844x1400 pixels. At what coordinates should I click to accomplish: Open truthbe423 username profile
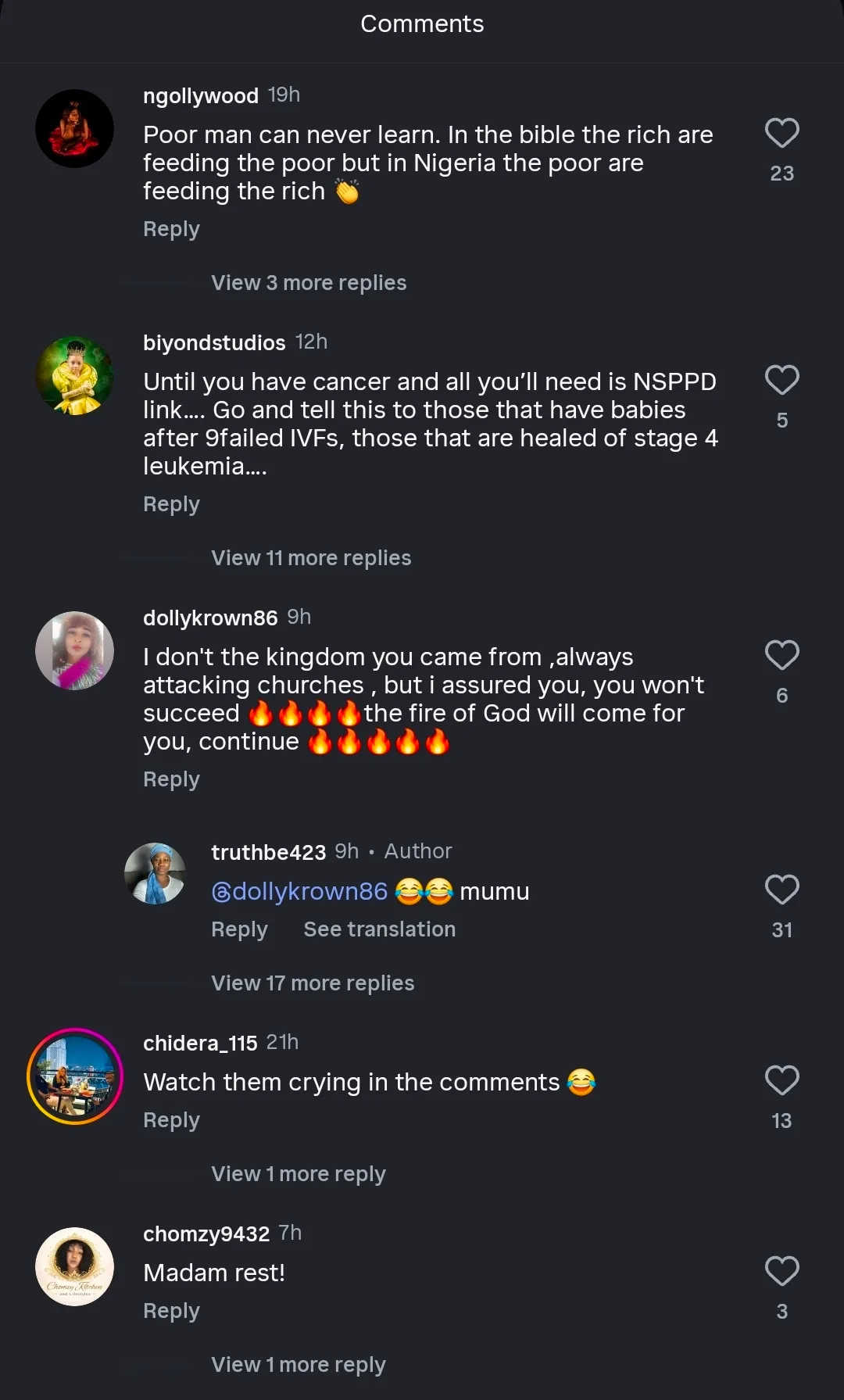[x=268, y=852]
